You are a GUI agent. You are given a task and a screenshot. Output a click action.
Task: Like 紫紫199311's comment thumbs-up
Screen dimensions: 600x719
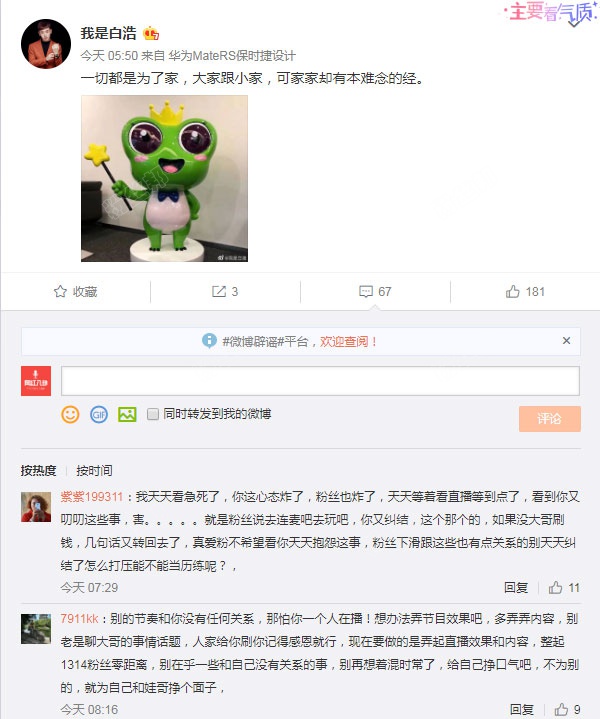(x=556, y=587)
